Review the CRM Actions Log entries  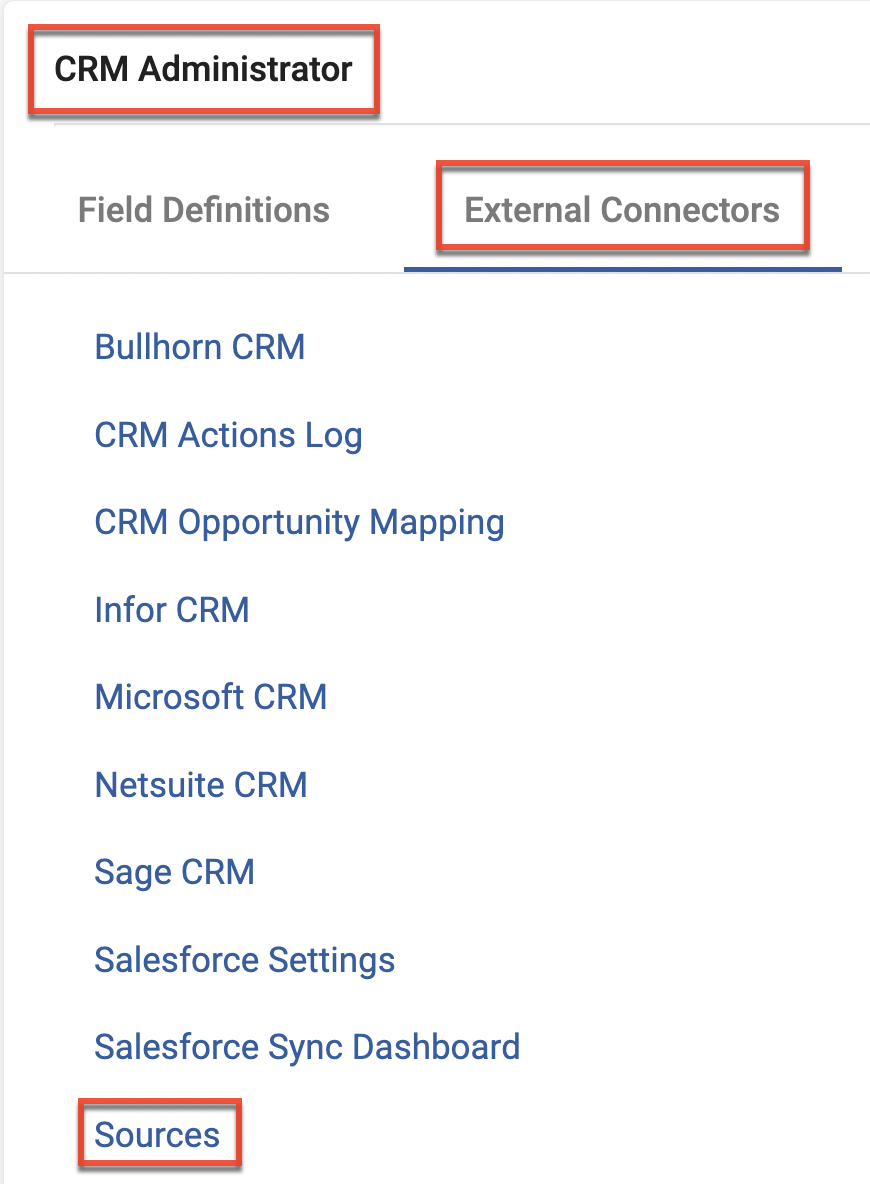tap(228, 436)
